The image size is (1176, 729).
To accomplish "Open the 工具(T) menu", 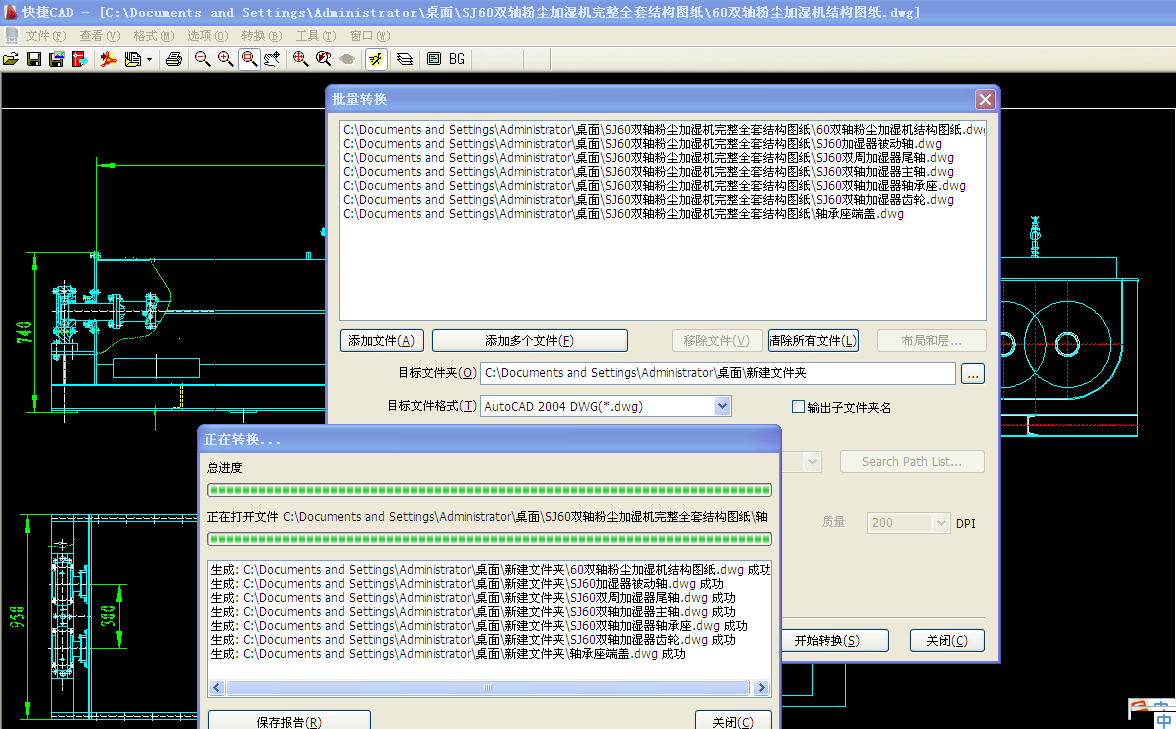I will click(315, 36).
